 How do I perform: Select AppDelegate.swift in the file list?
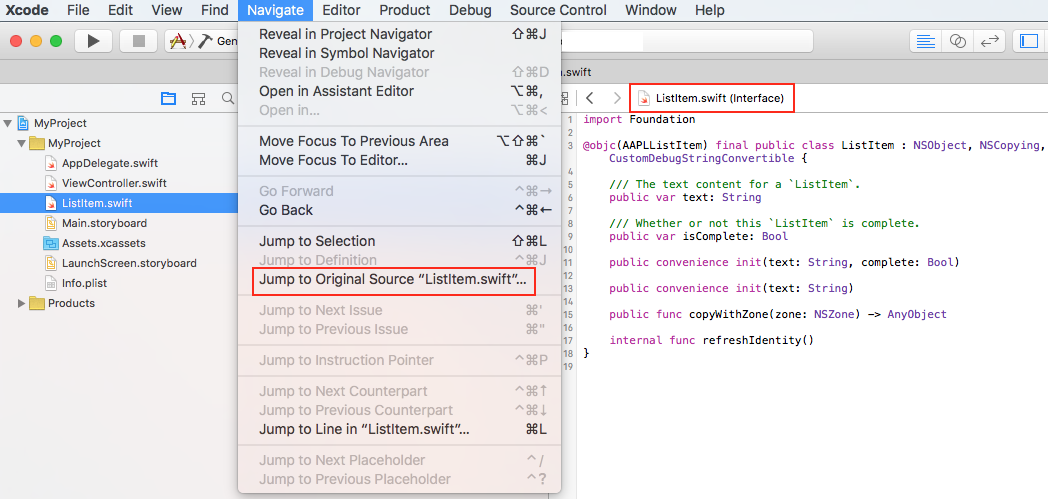tap(109, 163)
